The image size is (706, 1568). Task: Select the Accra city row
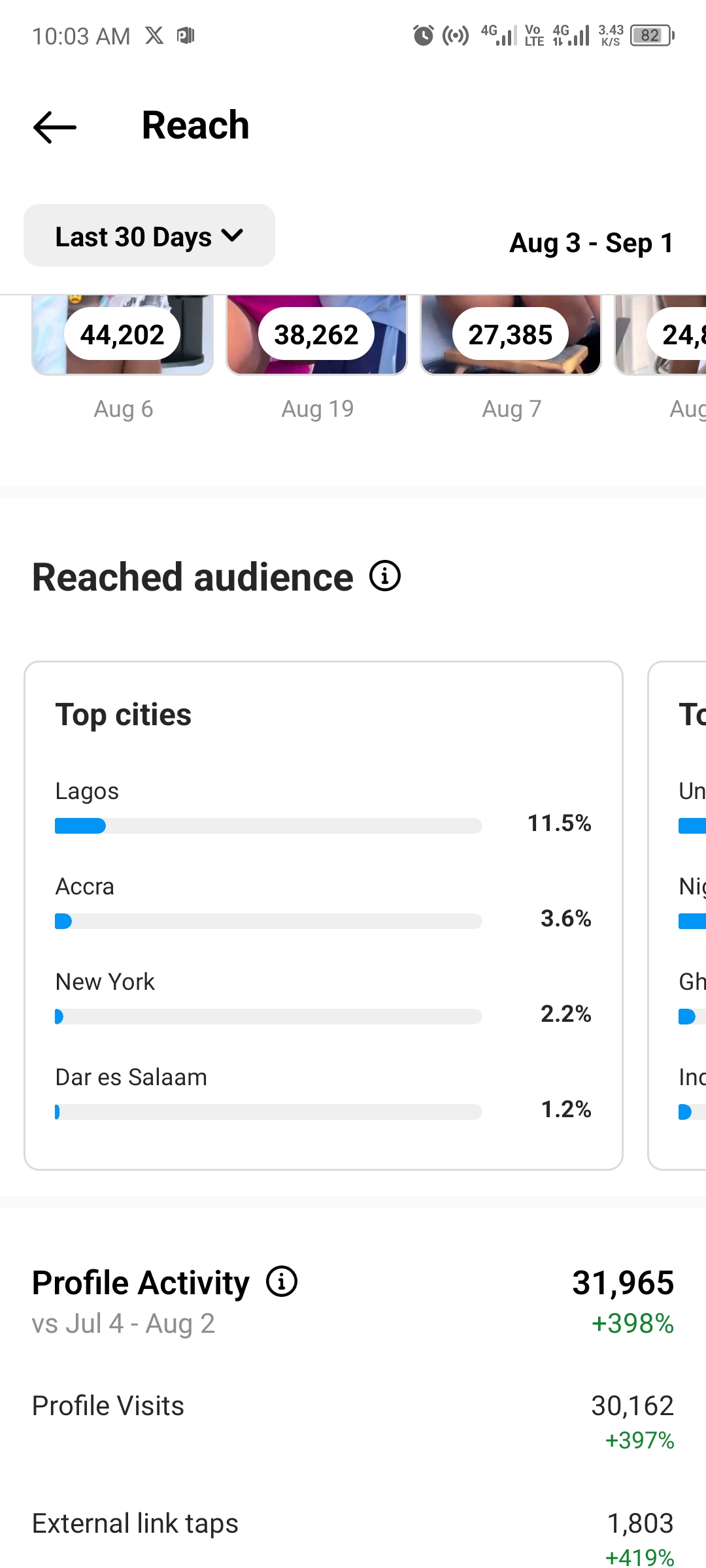click(323, 903)
